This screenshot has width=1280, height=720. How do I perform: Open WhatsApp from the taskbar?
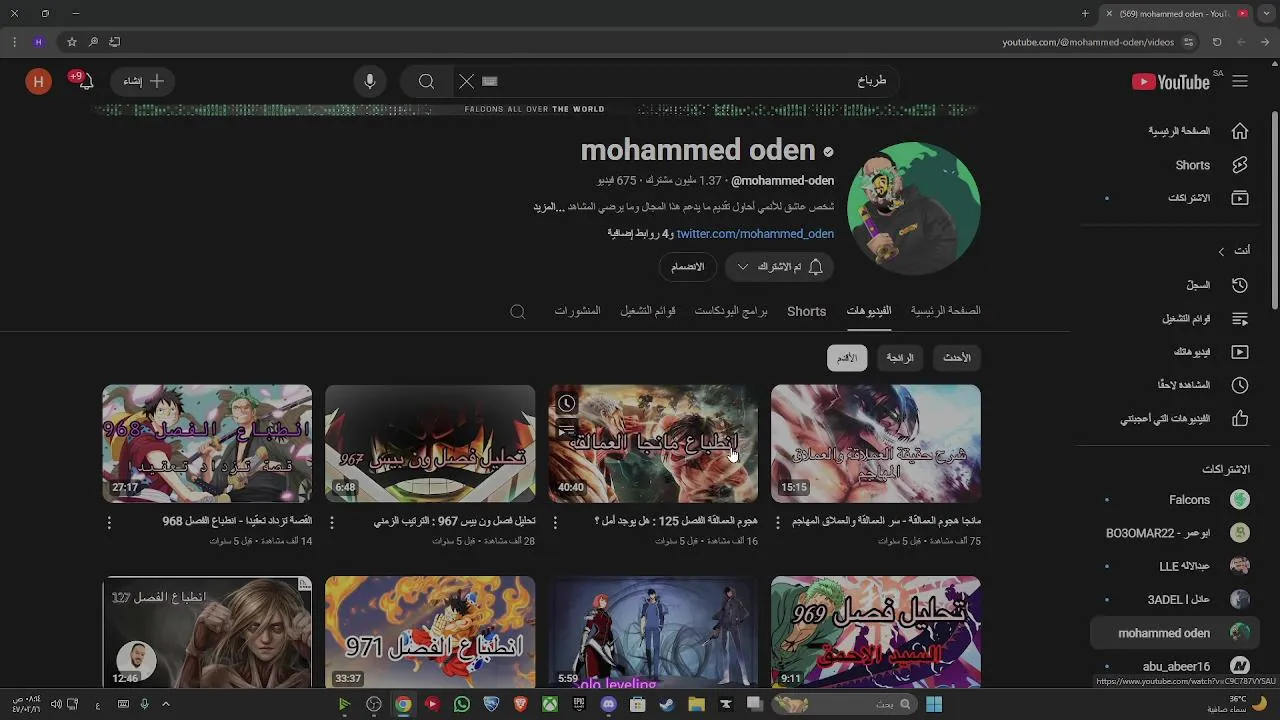[462, 704]
